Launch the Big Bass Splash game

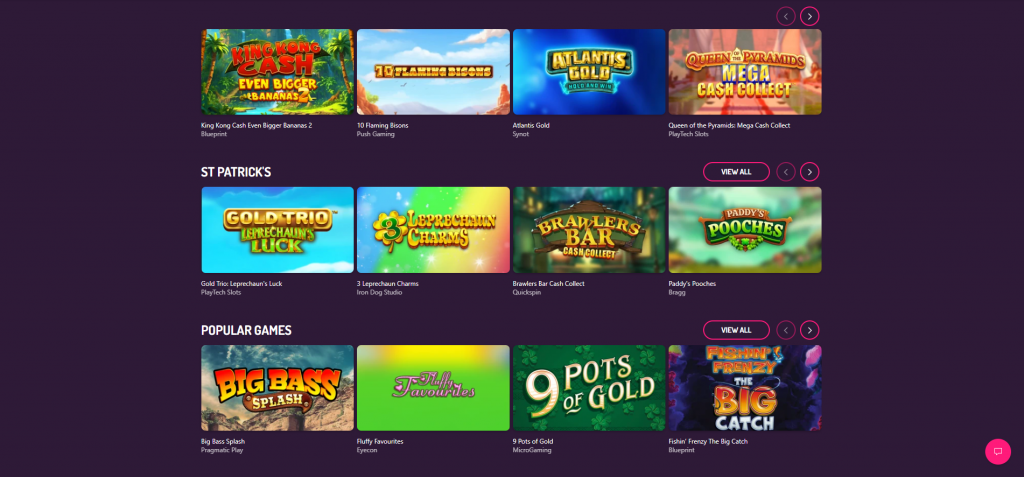[278, 388]
